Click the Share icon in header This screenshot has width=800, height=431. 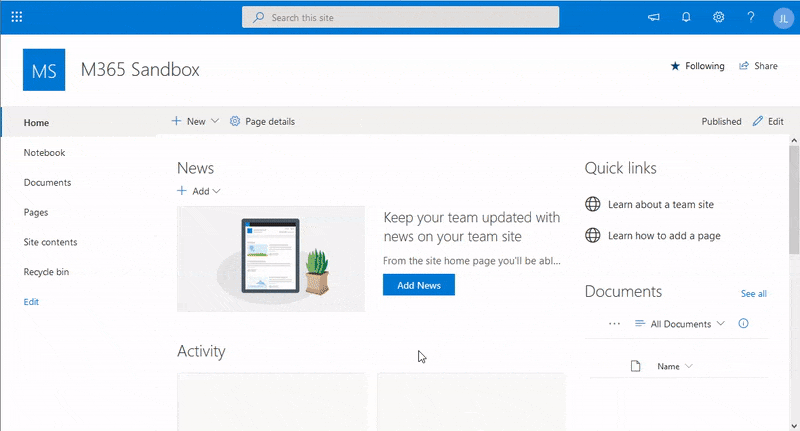point(744,66)
